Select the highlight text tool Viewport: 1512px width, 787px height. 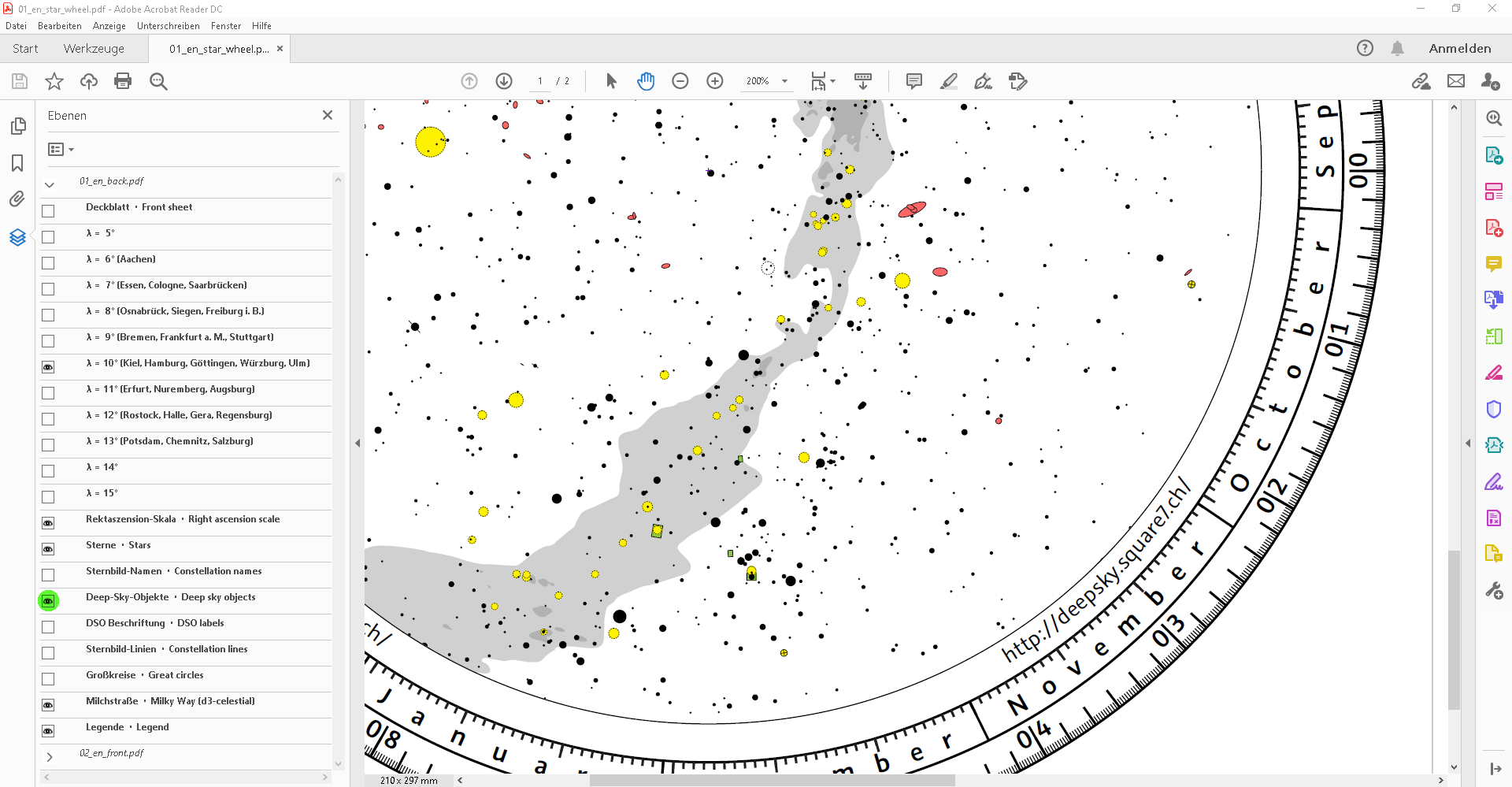click(949, 81)
